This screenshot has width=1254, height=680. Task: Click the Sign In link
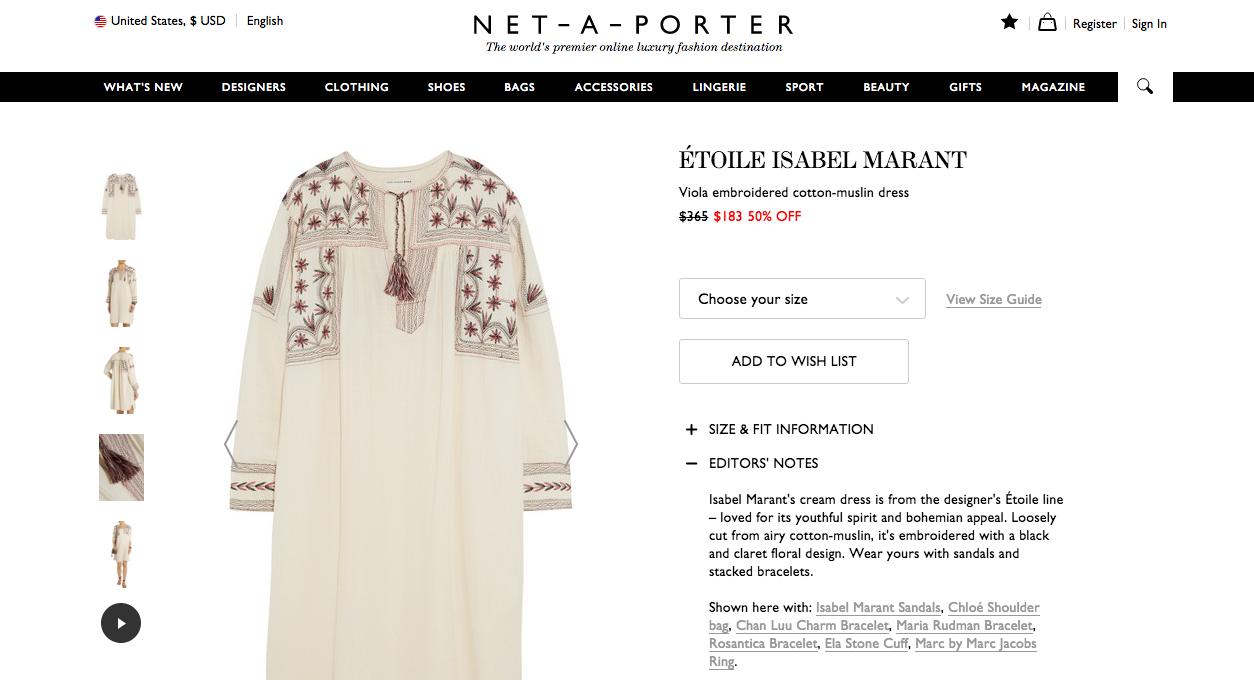coord(1149,24)
